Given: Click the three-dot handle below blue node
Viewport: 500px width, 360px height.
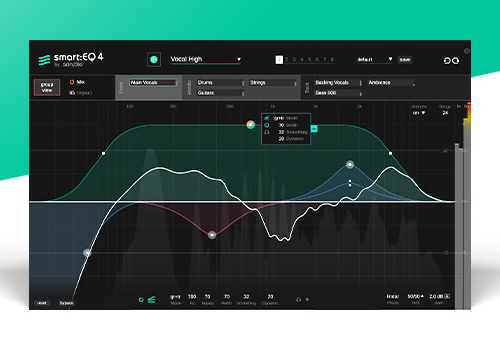Looking at the screenshot, I should [x=350, y=183].
